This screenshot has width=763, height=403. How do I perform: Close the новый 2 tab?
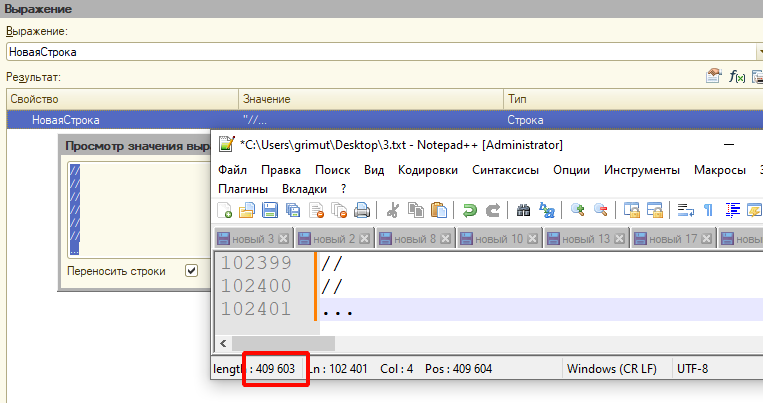click(364, 239)
